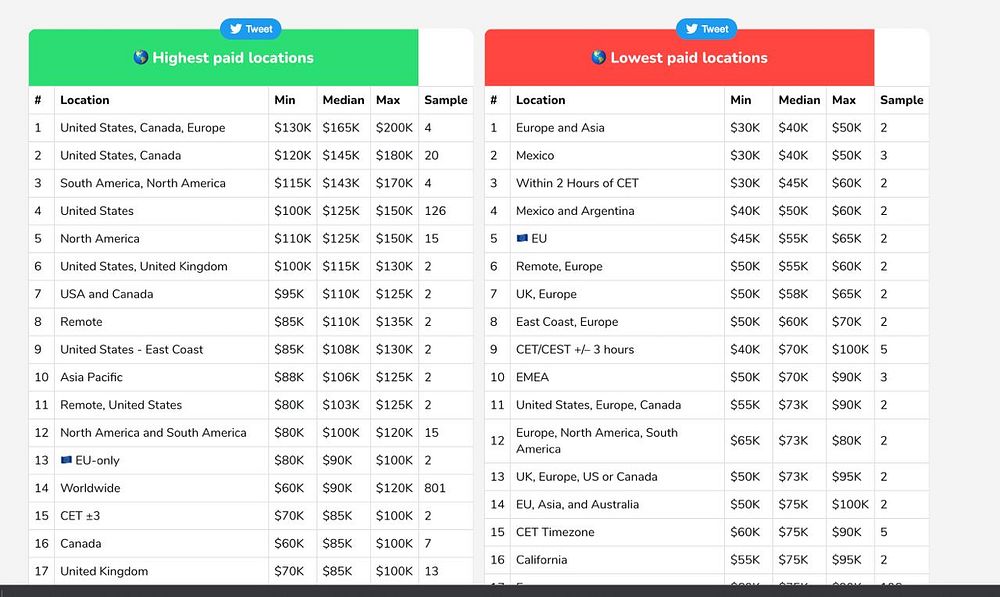The image size is (1000, 597).
Task: Sort the highest paid table by the Median column
Action: click(343, 100)
